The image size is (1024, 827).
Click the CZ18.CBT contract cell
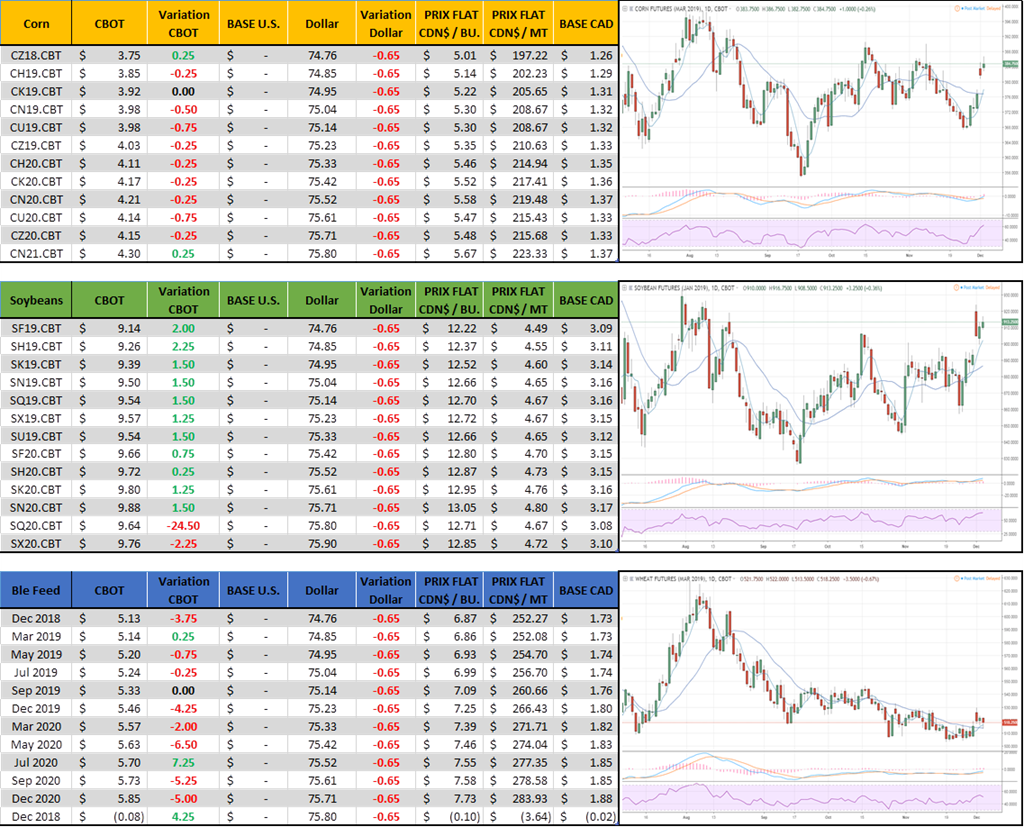pos(37,57)
